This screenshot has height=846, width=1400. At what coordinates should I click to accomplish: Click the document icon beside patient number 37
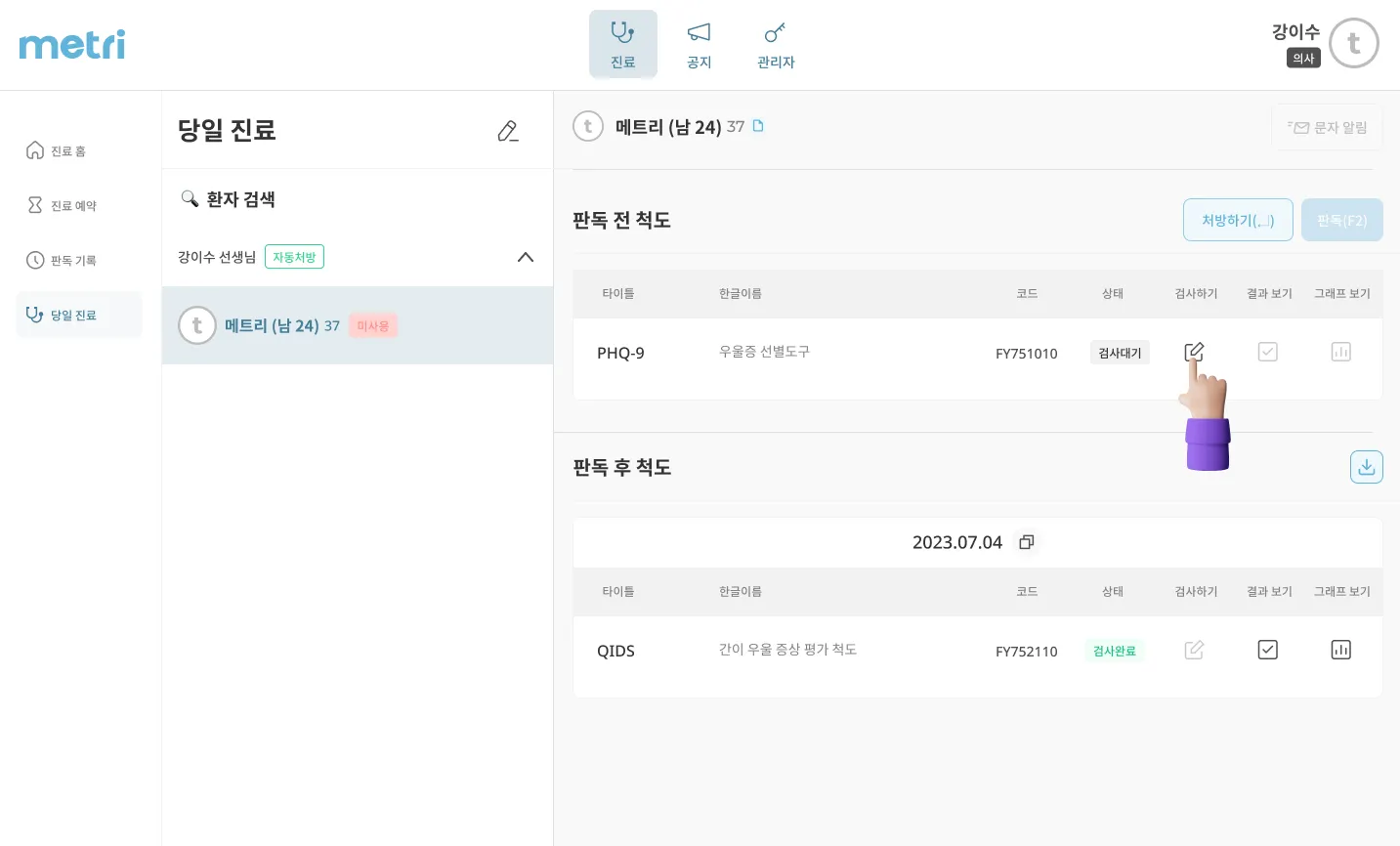coord(758,126)
